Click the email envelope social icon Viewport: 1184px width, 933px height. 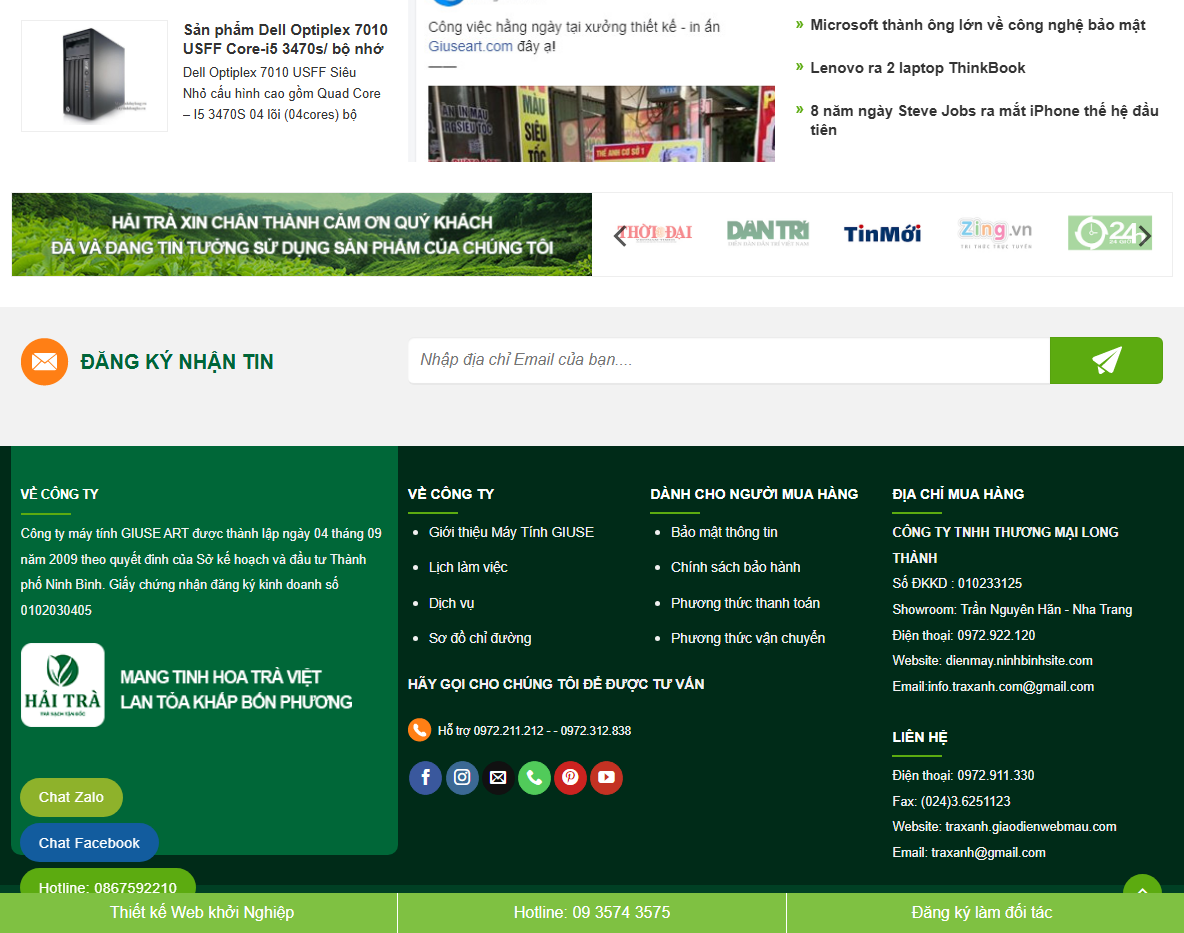click(x=498, y=778)
